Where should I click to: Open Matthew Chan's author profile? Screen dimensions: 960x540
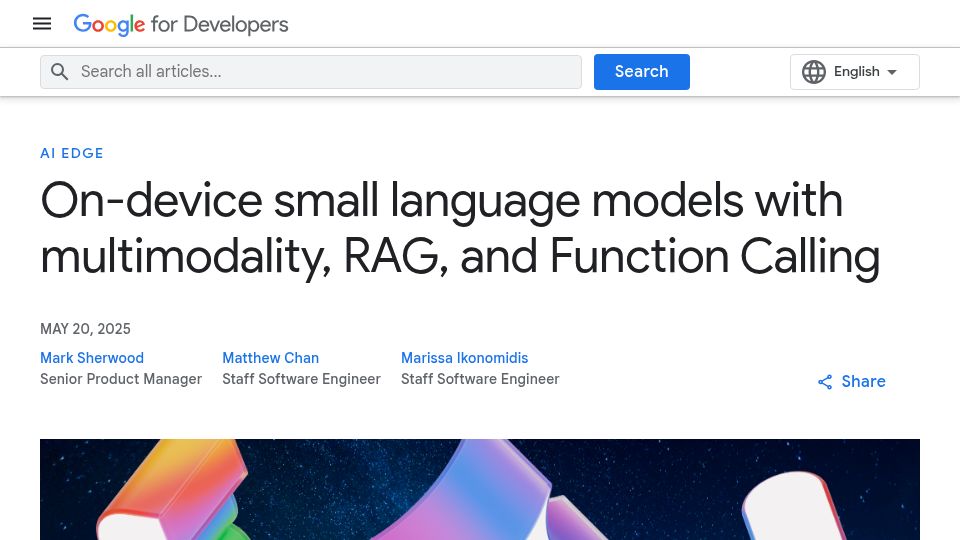(x=271, y=358)
